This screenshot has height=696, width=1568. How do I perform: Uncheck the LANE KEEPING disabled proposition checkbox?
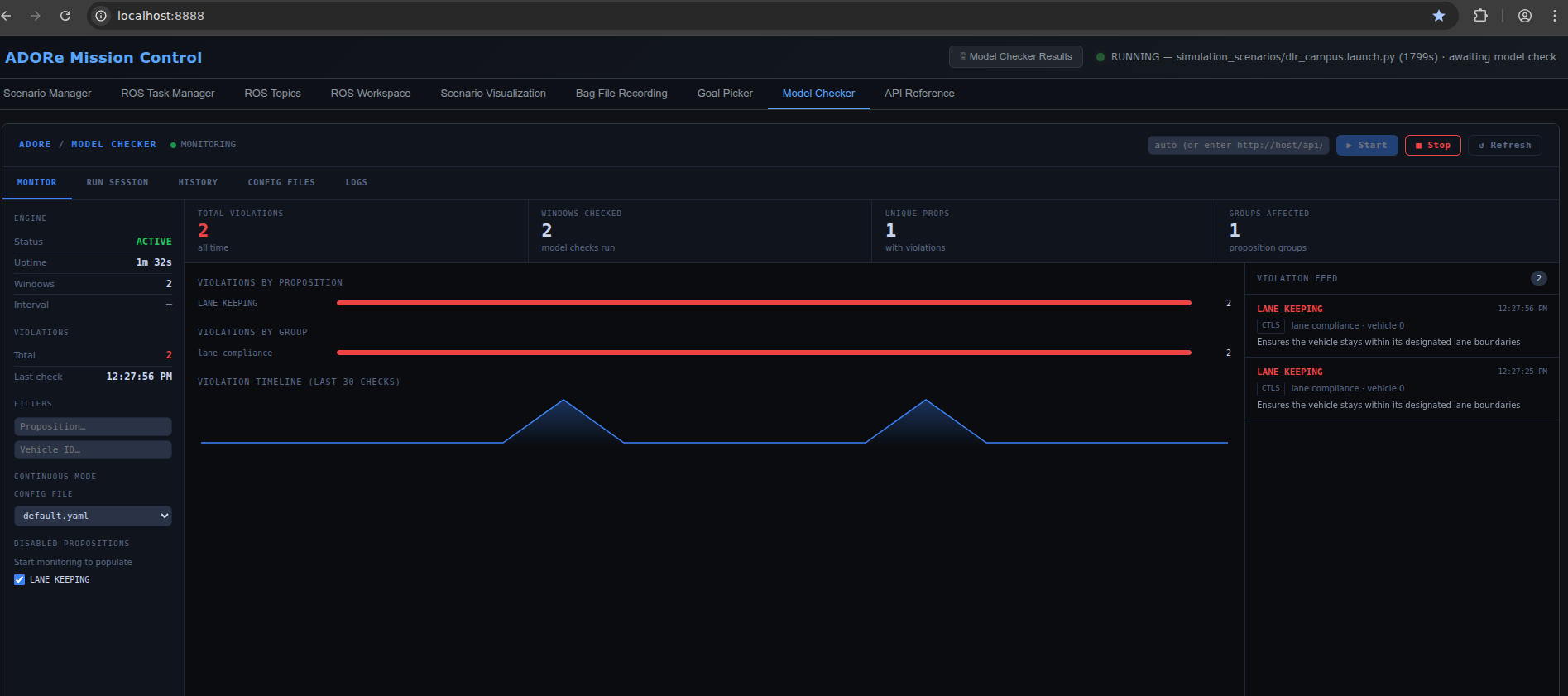tap(19, 579)
